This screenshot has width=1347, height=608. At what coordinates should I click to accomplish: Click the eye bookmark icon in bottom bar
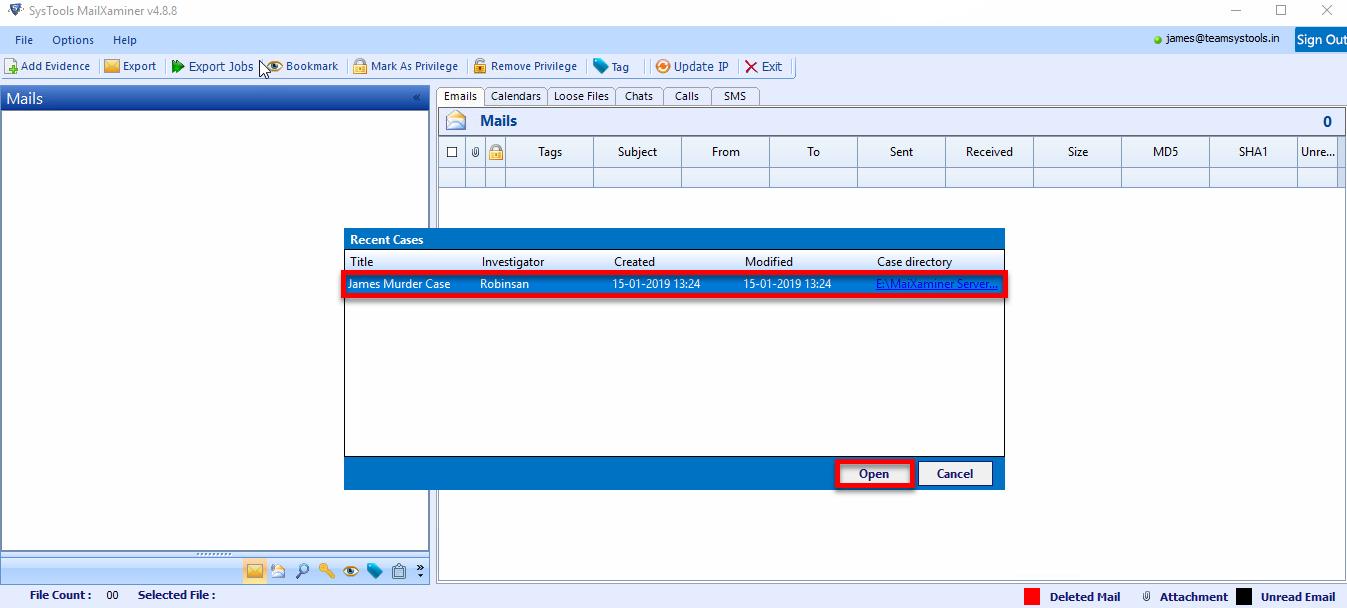(x=351, y=571)
